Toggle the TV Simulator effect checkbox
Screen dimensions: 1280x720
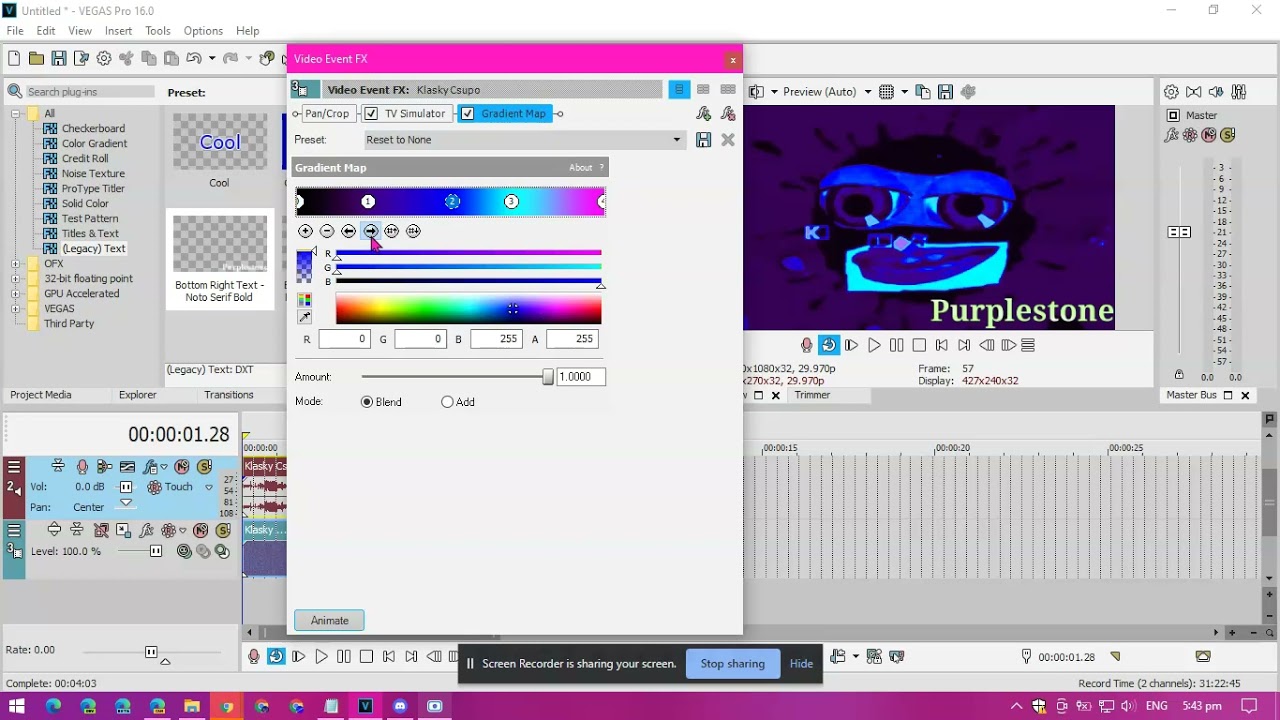point(371,114)
